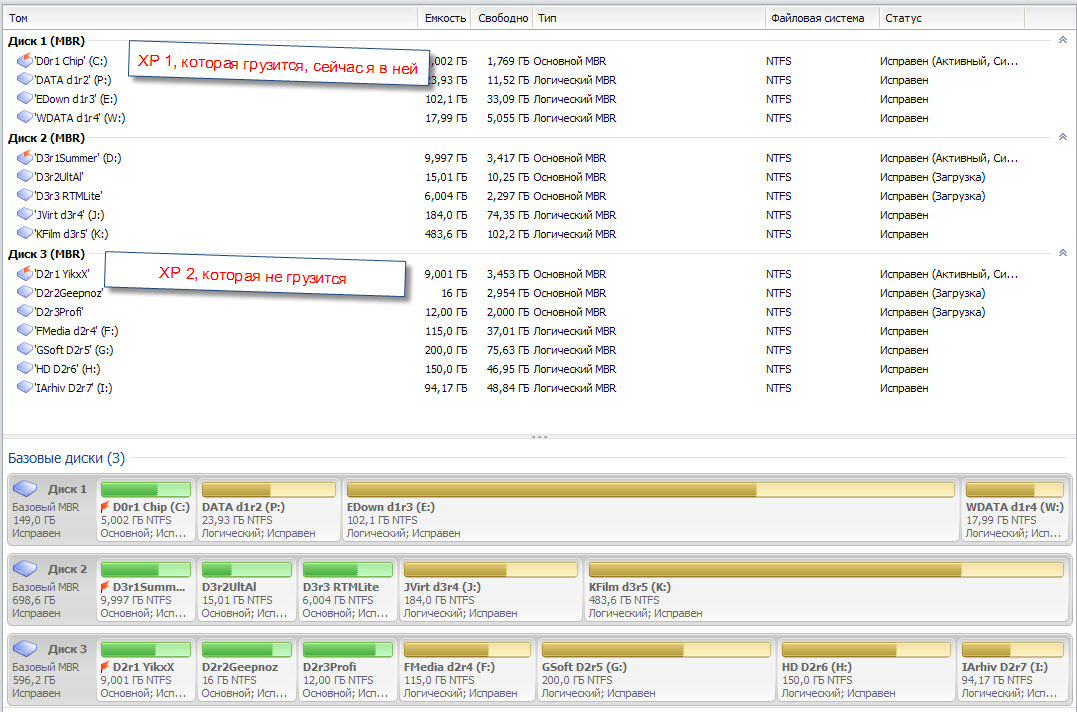The width and height of the screenshot is (1077, 712).
Task: Click volume icon of 'D3r2UltAl' row
Action: pyautogui.click(x=25, y=176)
